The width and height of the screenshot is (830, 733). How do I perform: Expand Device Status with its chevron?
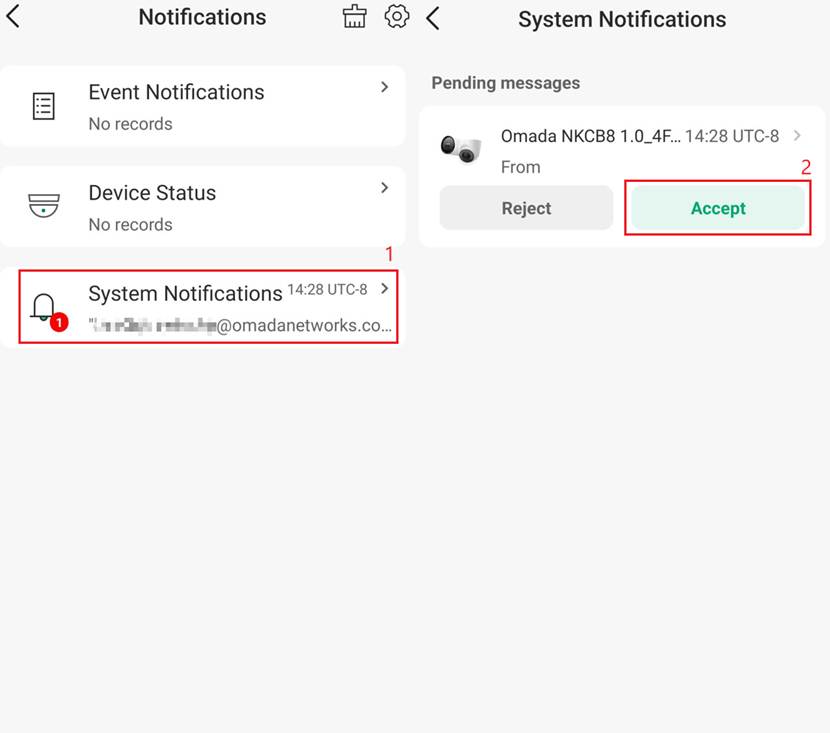(385, 188)
